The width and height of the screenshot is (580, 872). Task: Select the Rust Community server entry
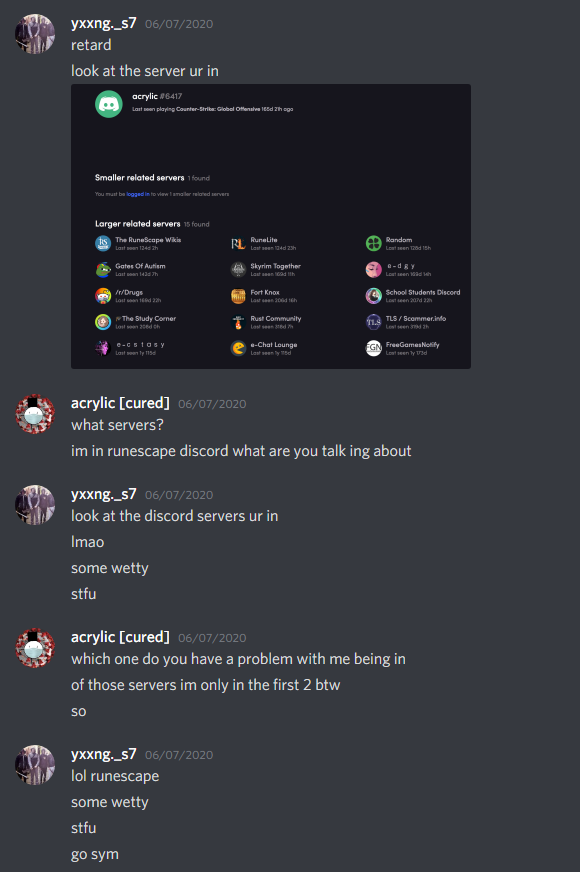coord(266,322)
